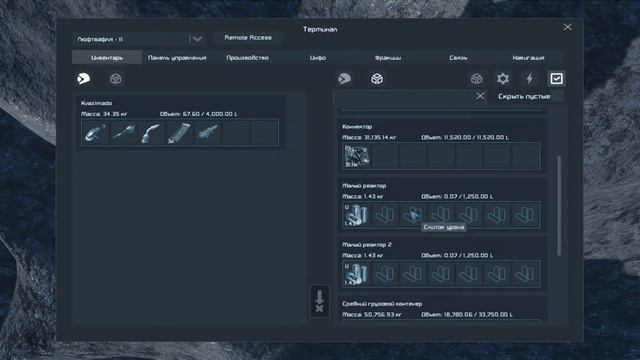Click the second ingot slot in Малый реактор 2
The image size is (640, 360).
pyautogui.click(x=384, y=274)
